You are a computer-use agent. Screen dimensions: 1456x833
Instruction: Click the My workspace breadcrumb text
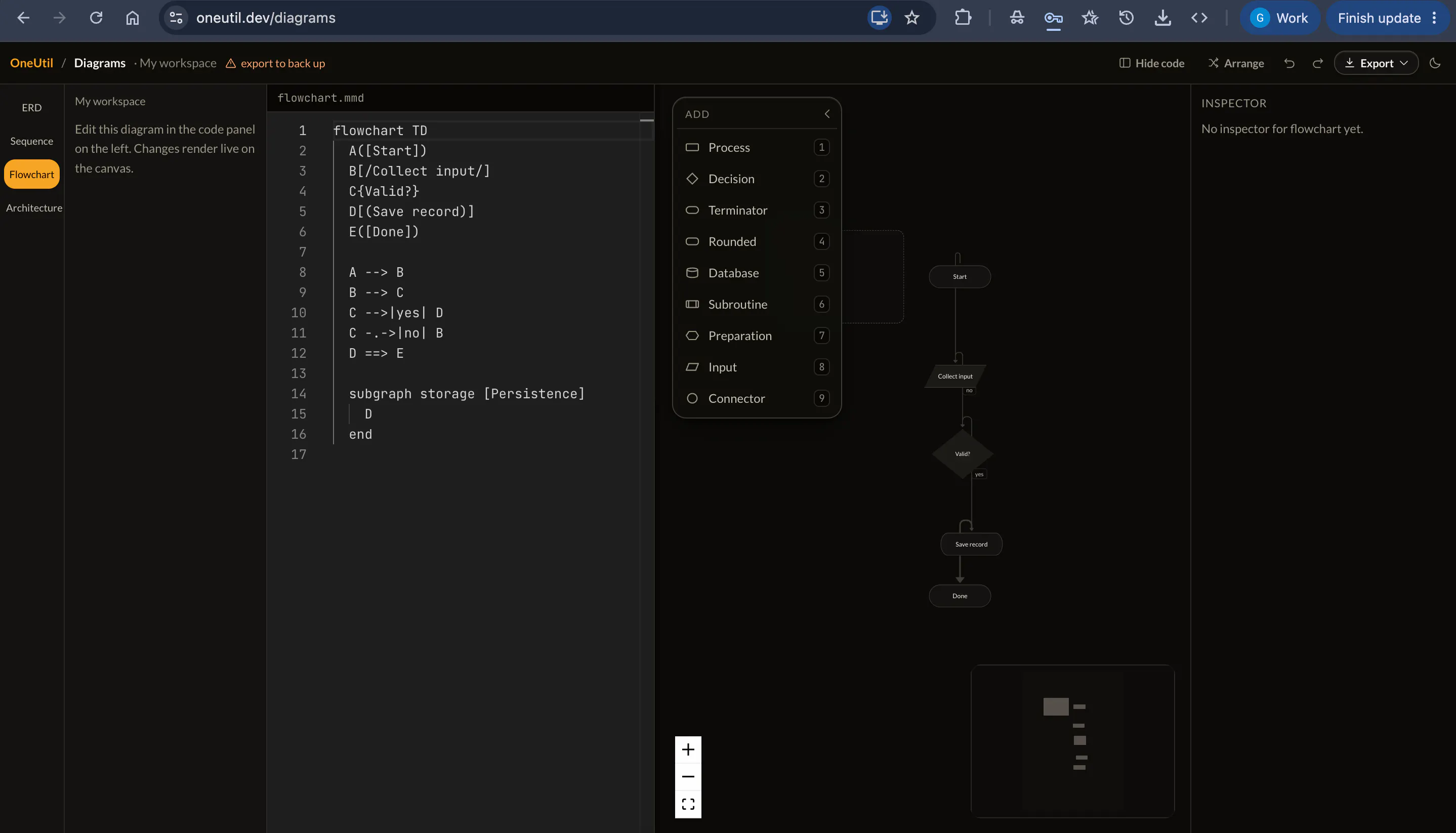(x=178, y=63)
